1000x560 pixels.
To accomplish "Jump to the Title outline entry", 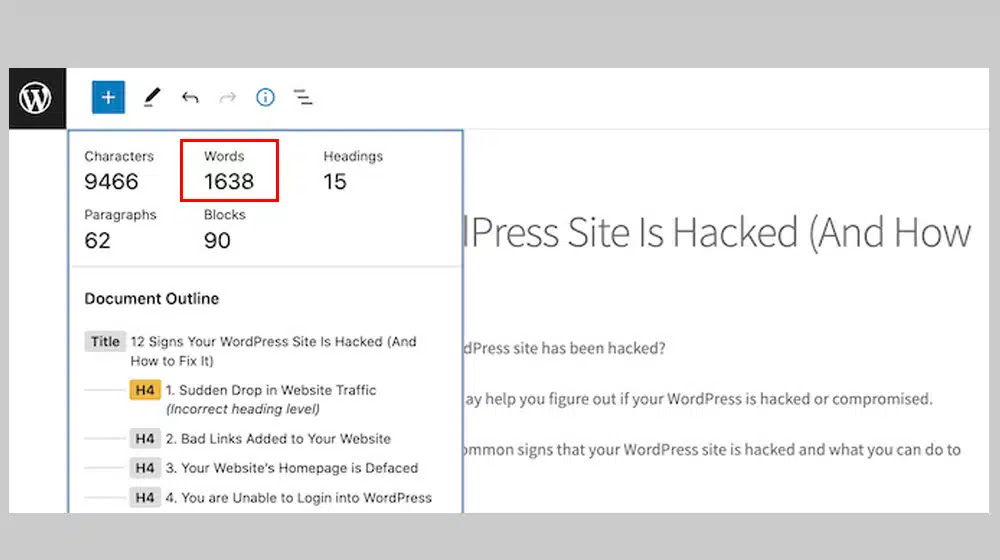I will tap(273, 351).
